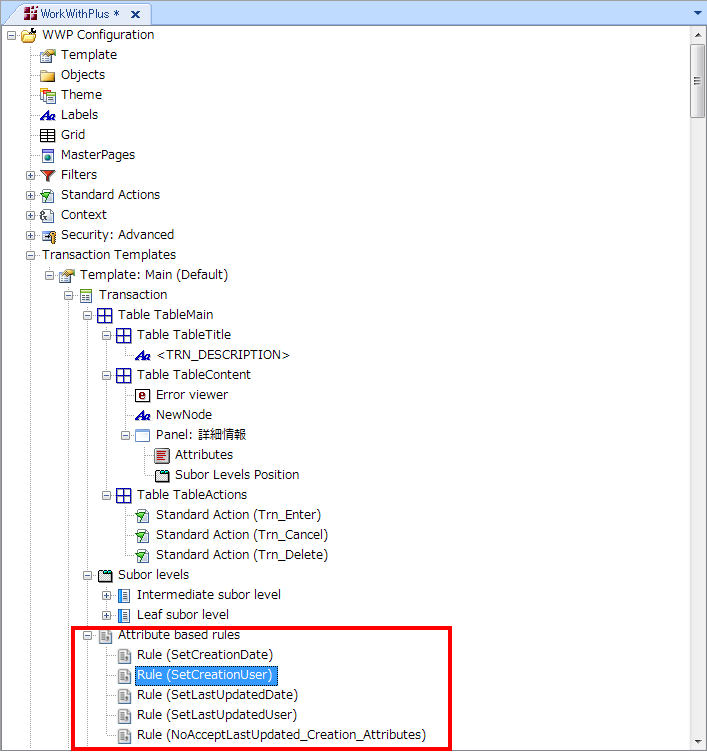
Task: Click the Attribute based rules icon
Action: [105, 636]
